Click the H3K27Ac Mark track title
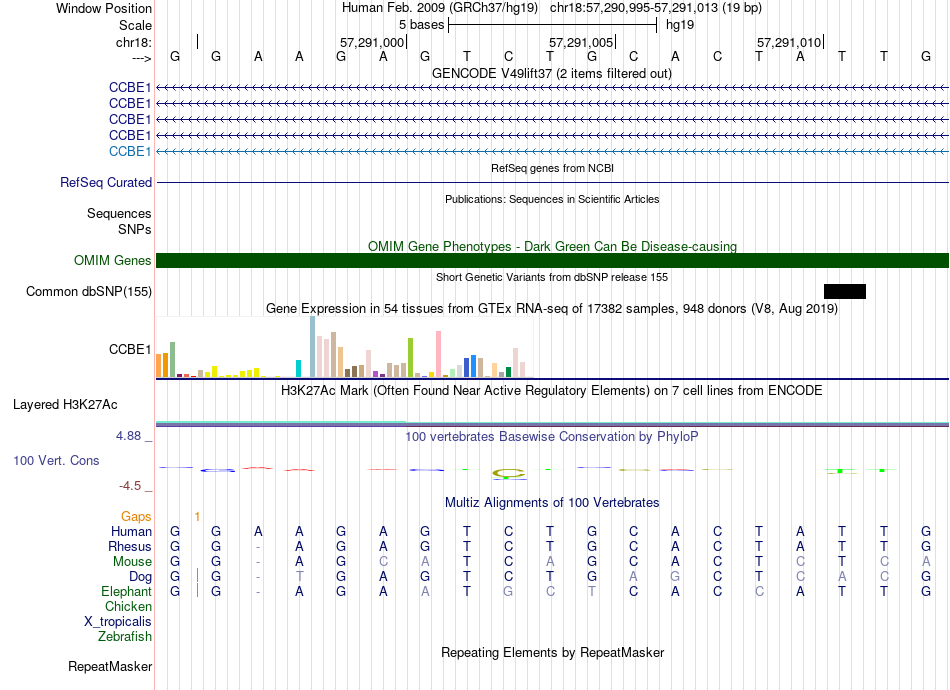Viewport: 950px width, 690px height. [552, 390]
